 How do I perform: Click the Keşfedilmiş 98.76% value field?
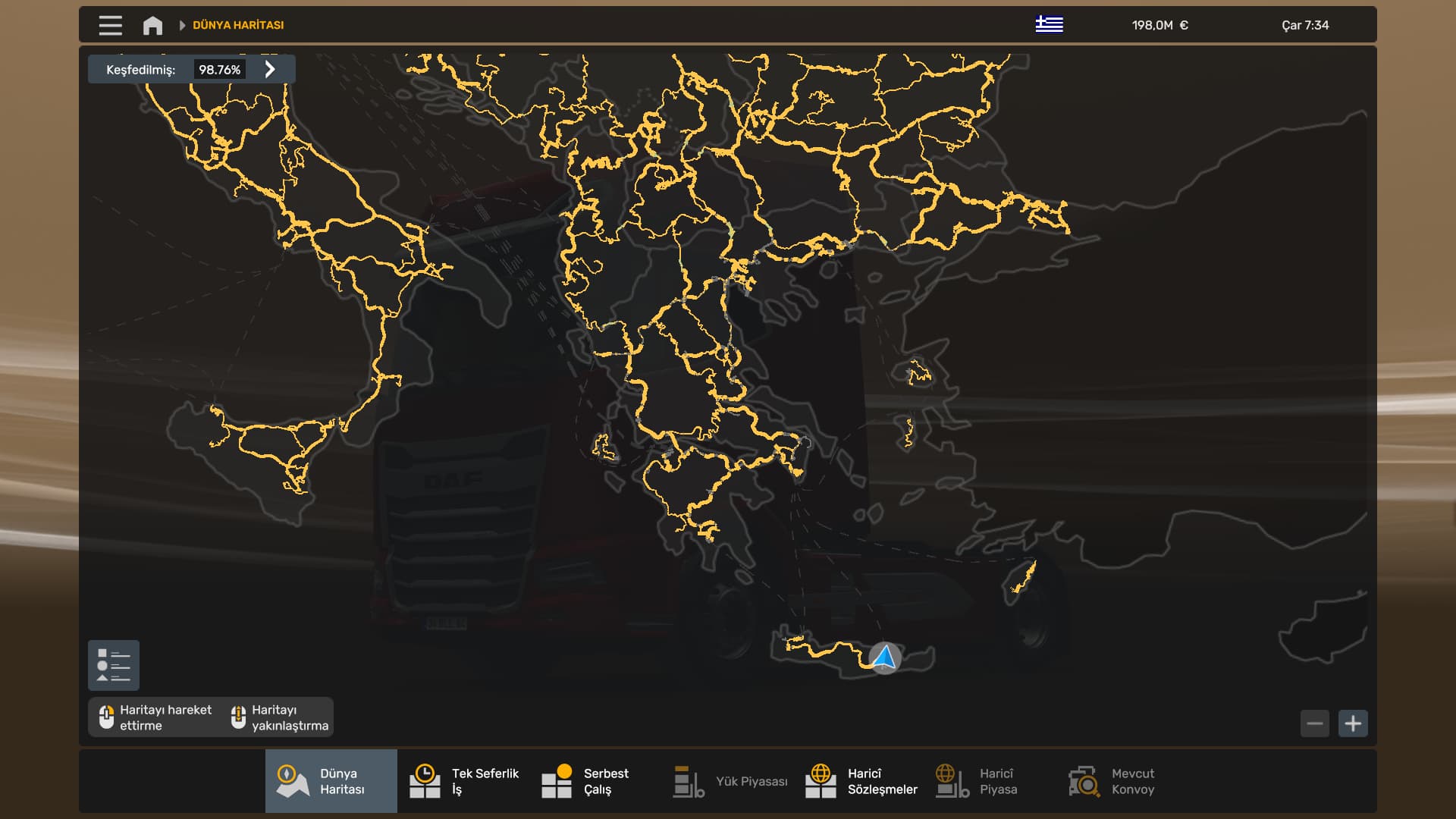(219, 70)
